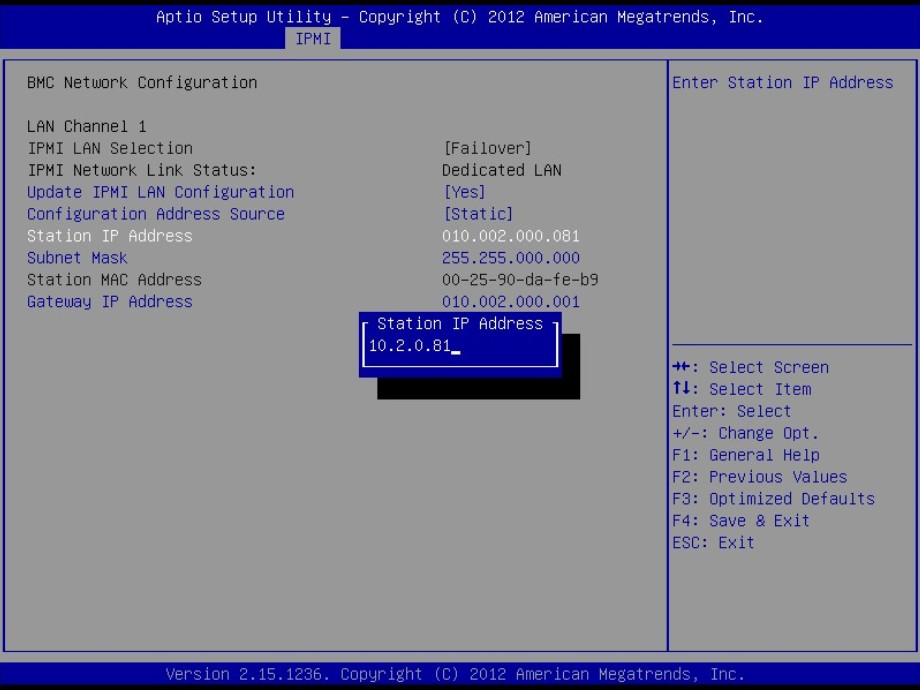
Task: Click the F2: Previous Values hint
Action: [759, 477]
